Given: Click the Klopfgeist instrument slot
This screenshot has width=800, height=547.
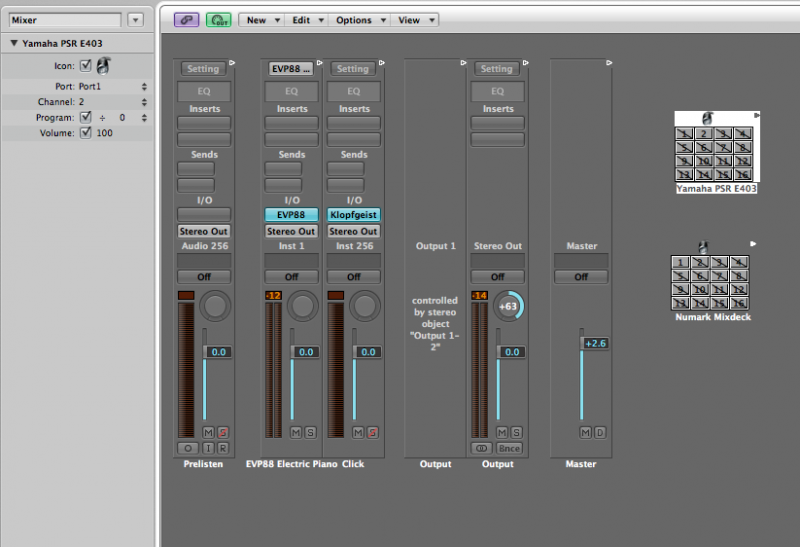Looking at the screenshot, I should tap(354, 215).
